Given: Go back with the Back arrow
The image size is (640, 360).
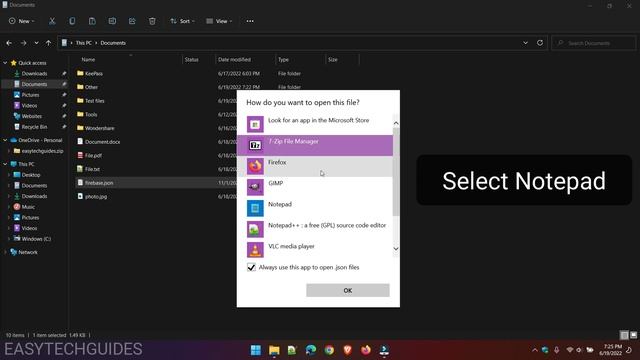Looking at the screenshot, I should coord(9,43).
